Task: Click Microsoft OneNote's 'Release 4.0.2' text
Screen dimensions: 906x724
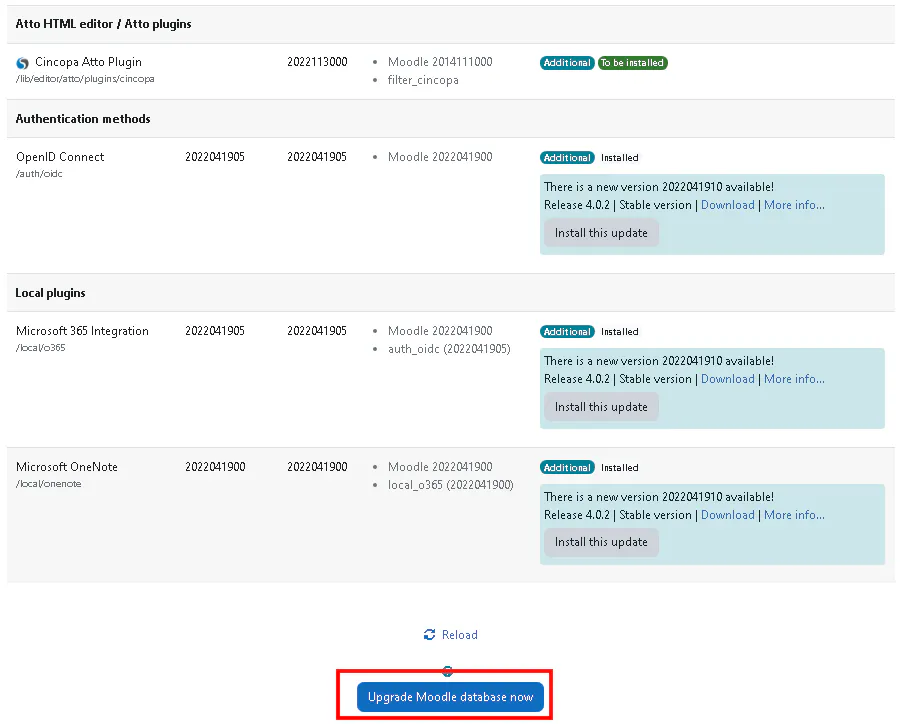Action: 577,515
